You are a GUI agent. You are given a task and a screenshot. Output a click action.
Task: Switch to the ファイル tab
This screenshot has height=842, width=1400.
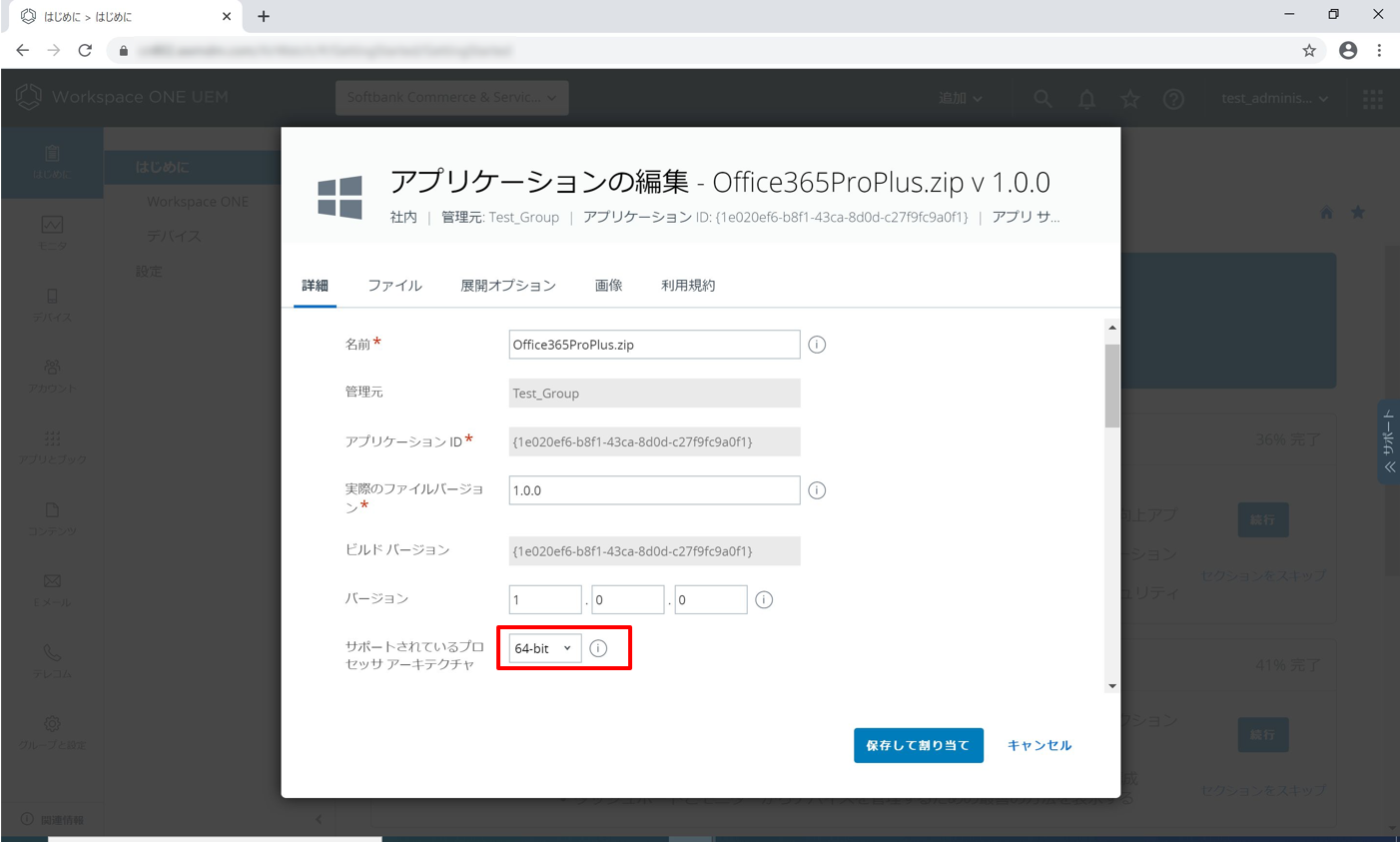(394, 286)
